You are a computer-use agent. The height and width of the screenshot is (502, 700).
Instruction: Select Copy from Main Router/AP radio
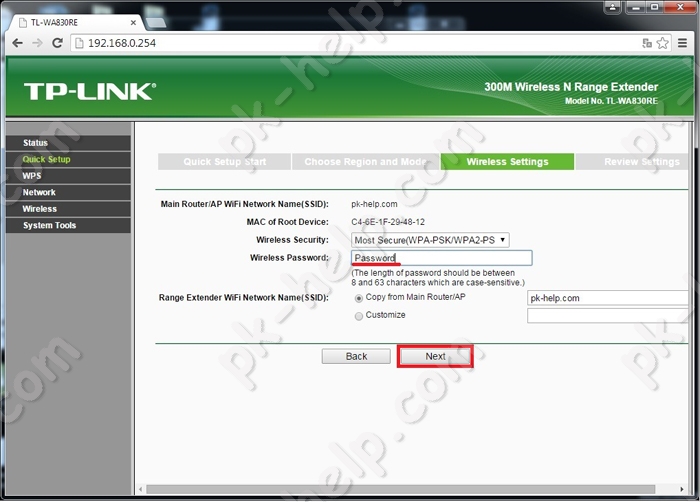(358, 298)
